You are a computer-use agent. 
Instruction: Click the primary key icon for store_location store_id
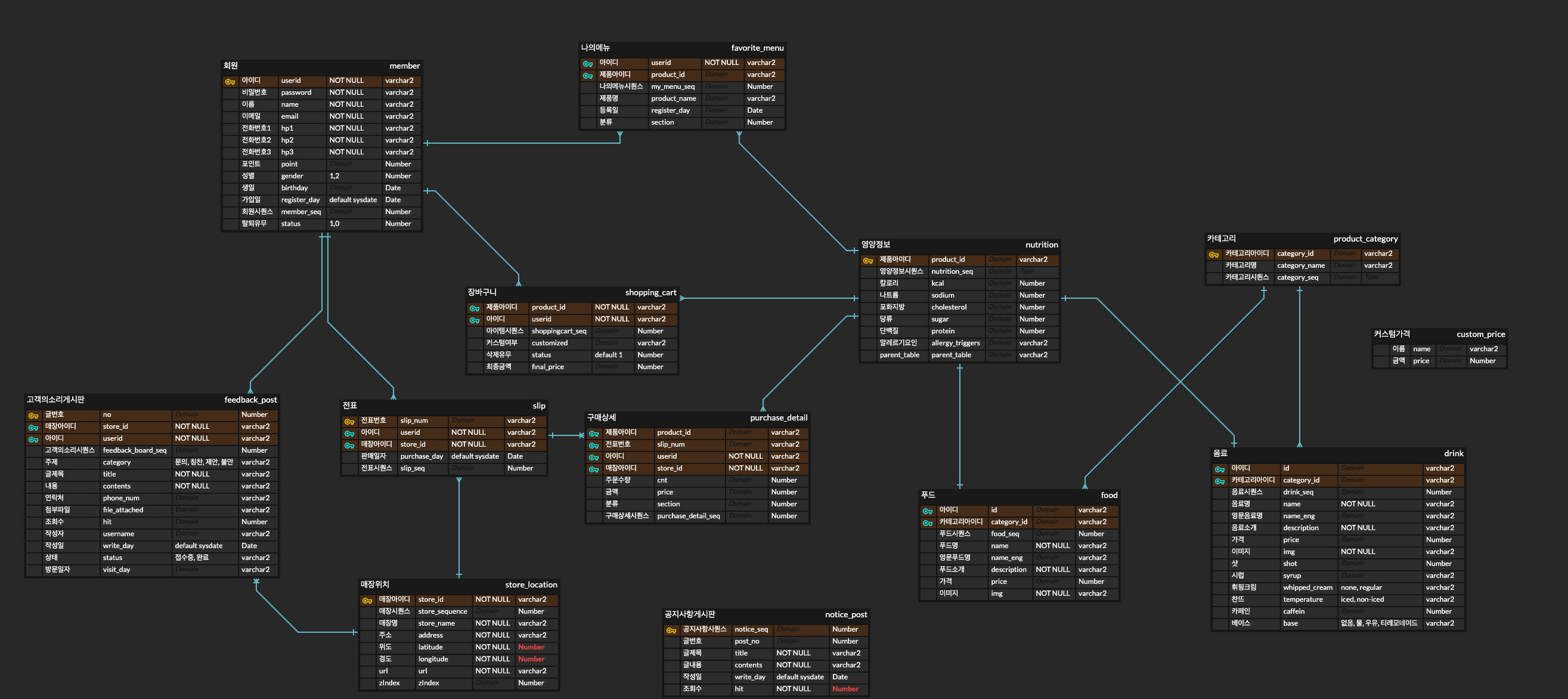[x=367, y=601]
